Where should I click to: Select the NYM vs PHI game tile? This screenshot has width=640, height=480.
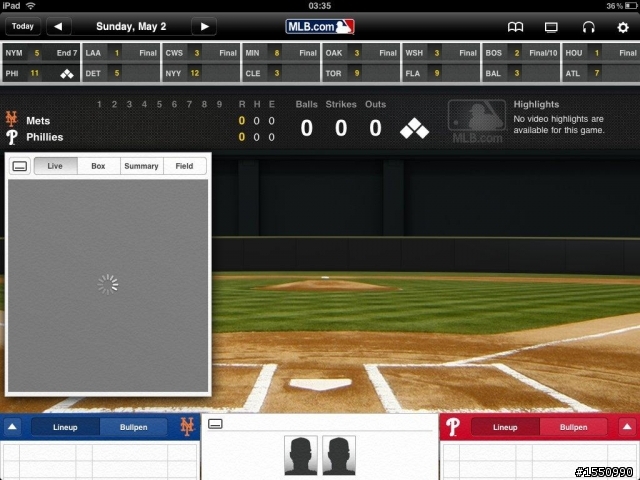pyautogui.click(x=41, y=63)
